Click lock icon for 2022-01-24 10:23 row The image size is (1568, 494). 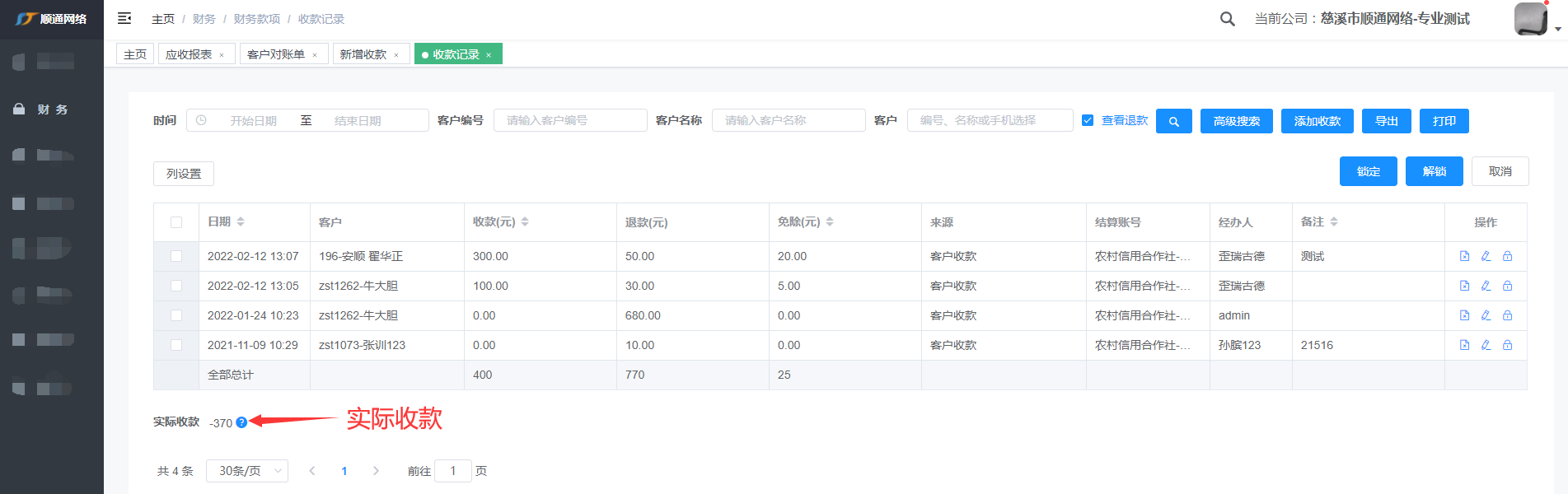tap(1507, 315)
